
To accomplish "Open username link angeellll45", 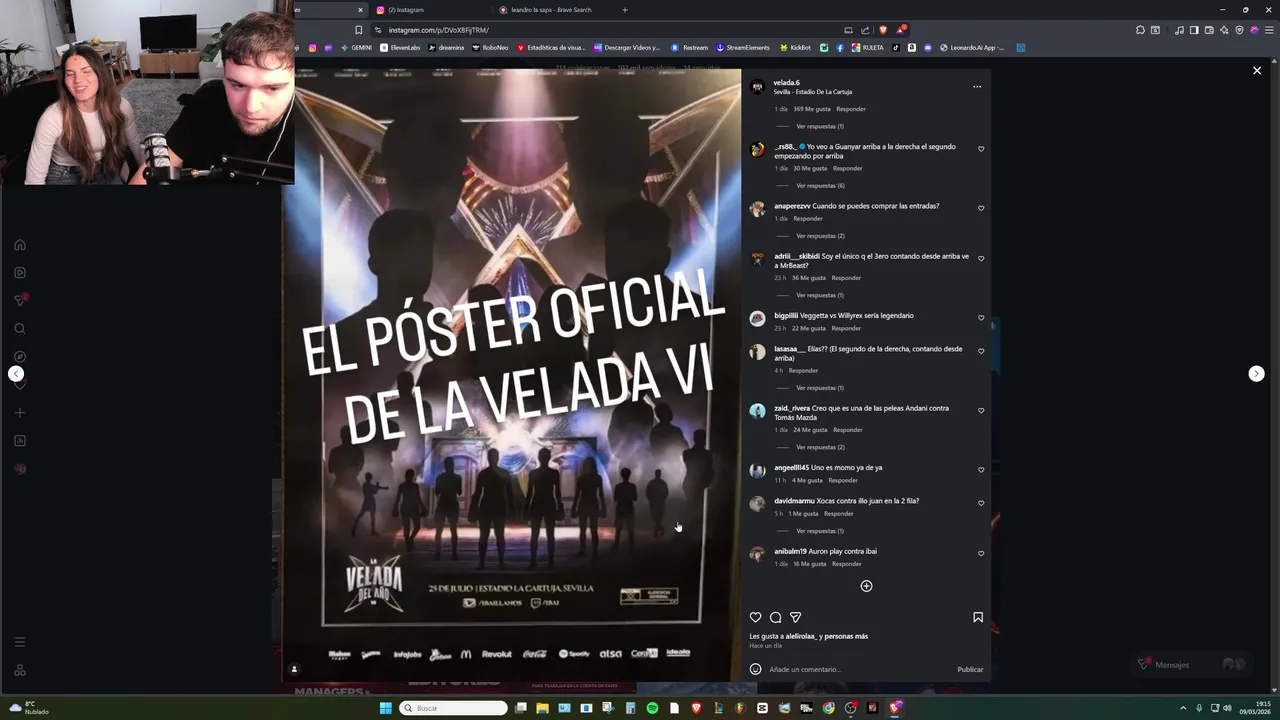I will (791, 467).
